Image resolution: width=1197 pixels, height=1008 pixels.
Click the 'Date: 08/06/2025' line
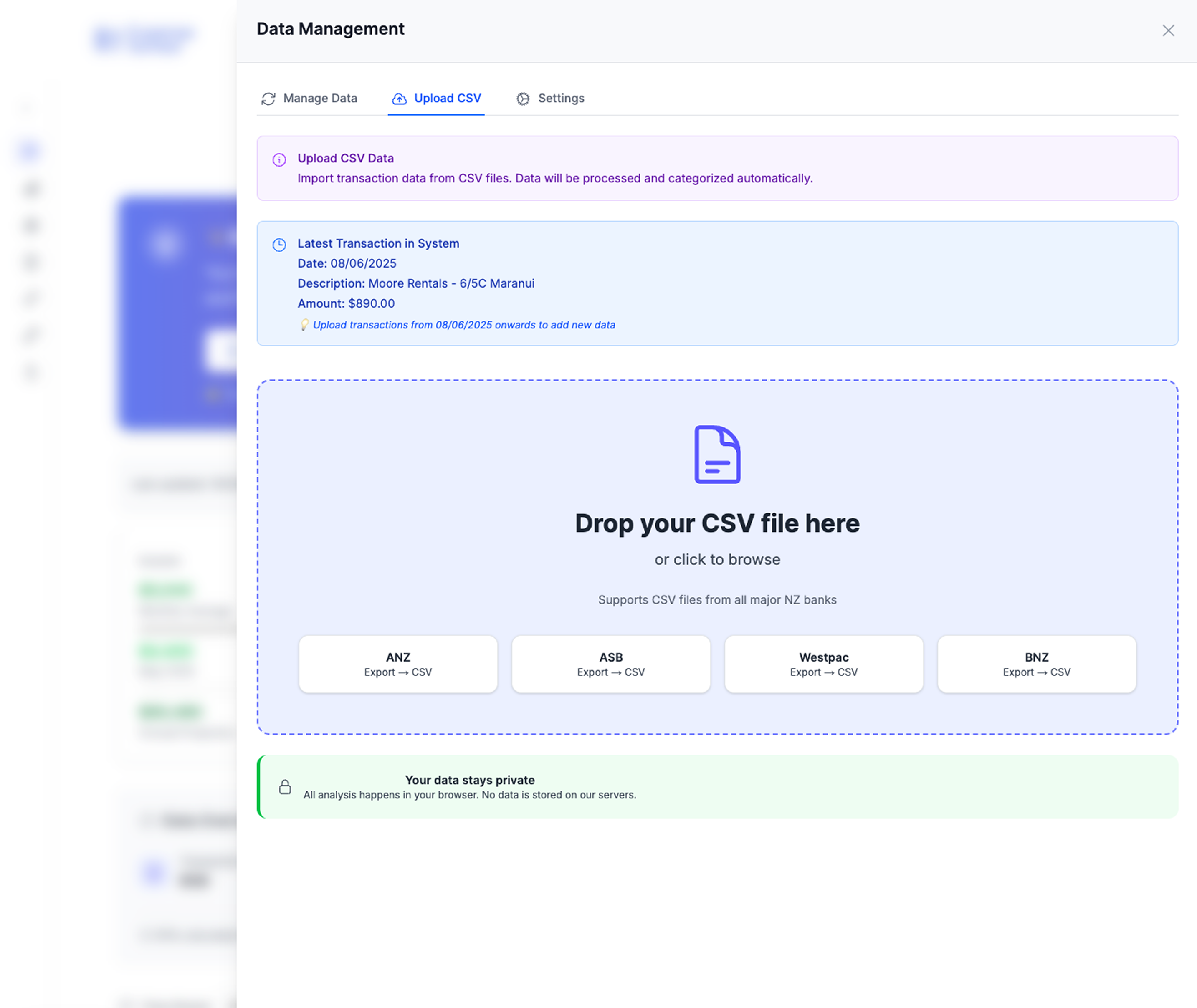click(347, 263)
